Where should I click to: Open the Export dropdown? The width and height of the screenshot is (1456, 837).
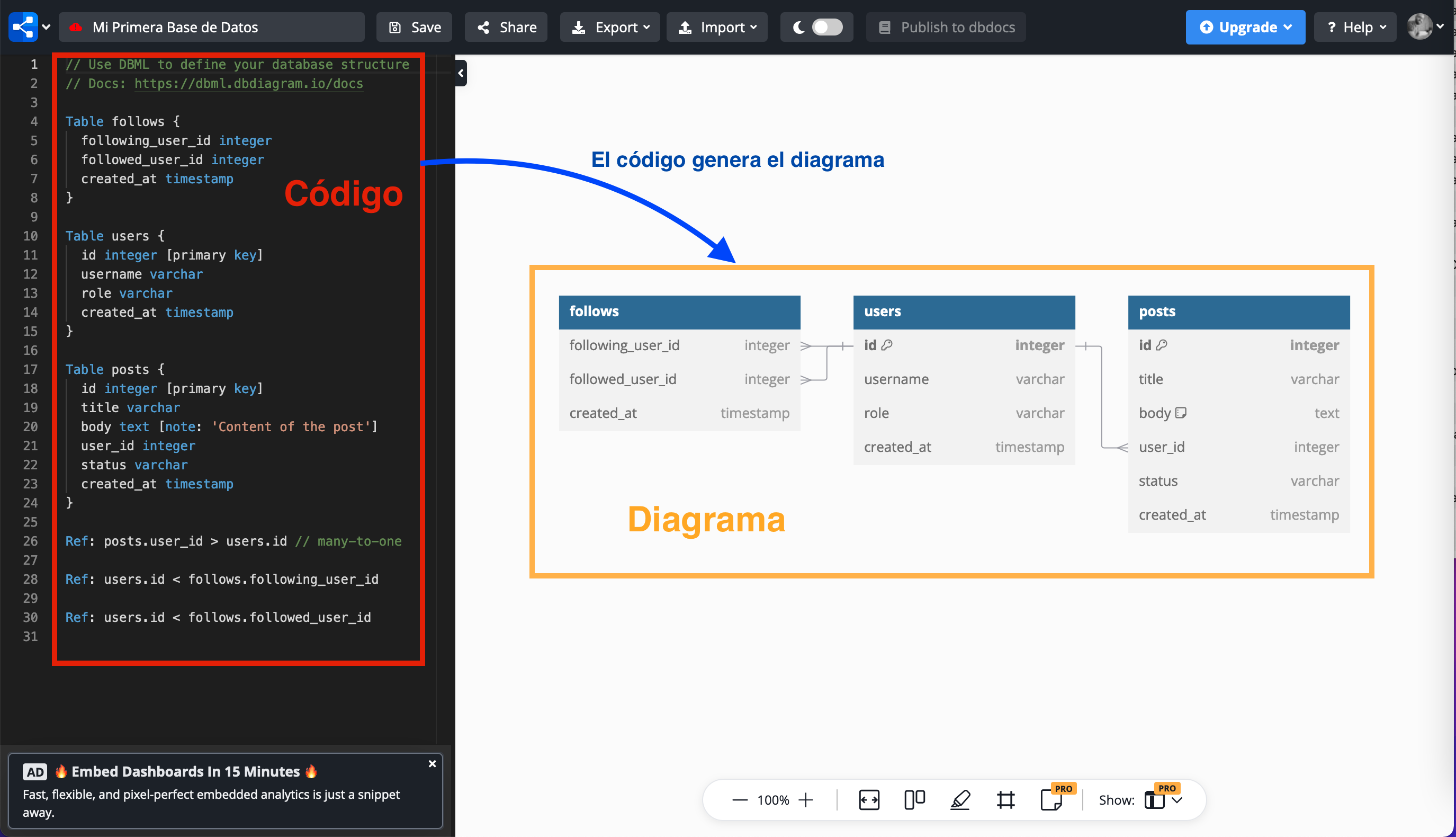click(x=610, y=26)
